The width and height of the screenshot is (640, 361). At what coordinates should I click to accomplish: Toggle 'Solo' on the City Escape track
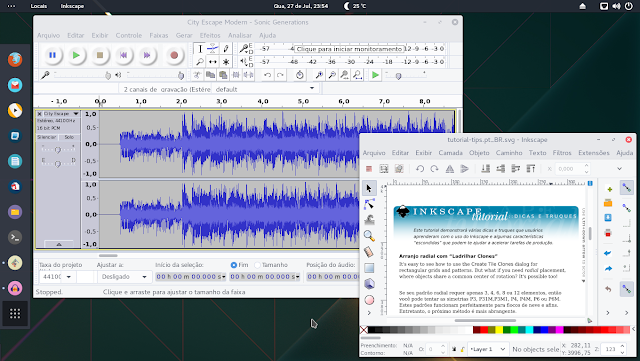click(69, 137)
